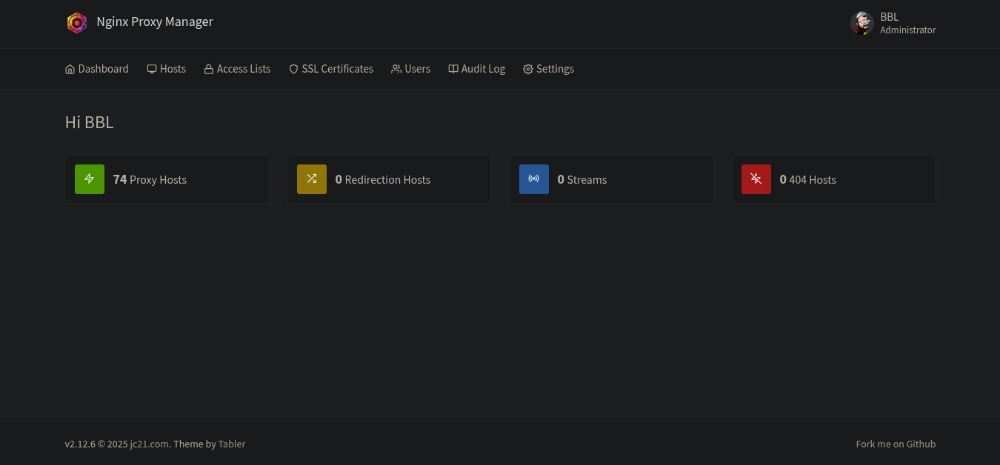Click the BBL user avatar picture
Viewport: 1000px width, 465px height.
pyautogui.click(x=861, y=23)
